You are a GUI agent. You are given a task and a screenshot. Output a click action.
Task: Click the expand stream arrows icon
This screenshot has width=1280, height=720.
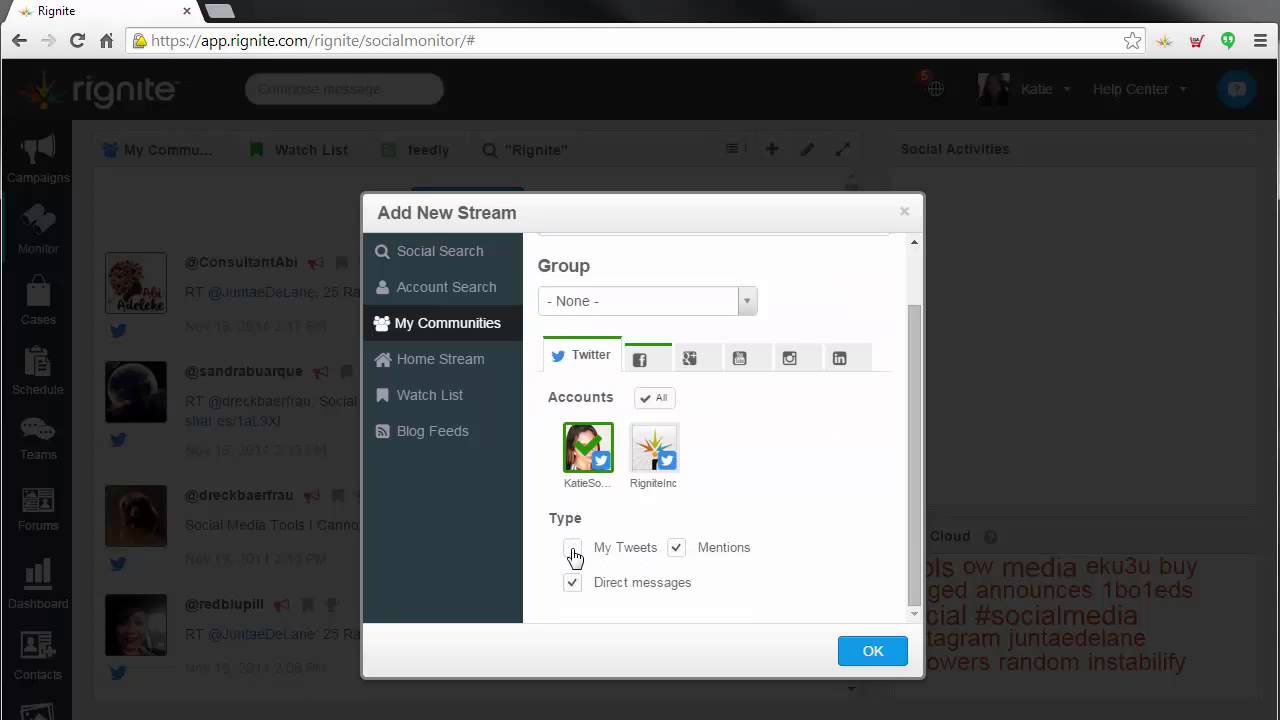pos(843,149)
